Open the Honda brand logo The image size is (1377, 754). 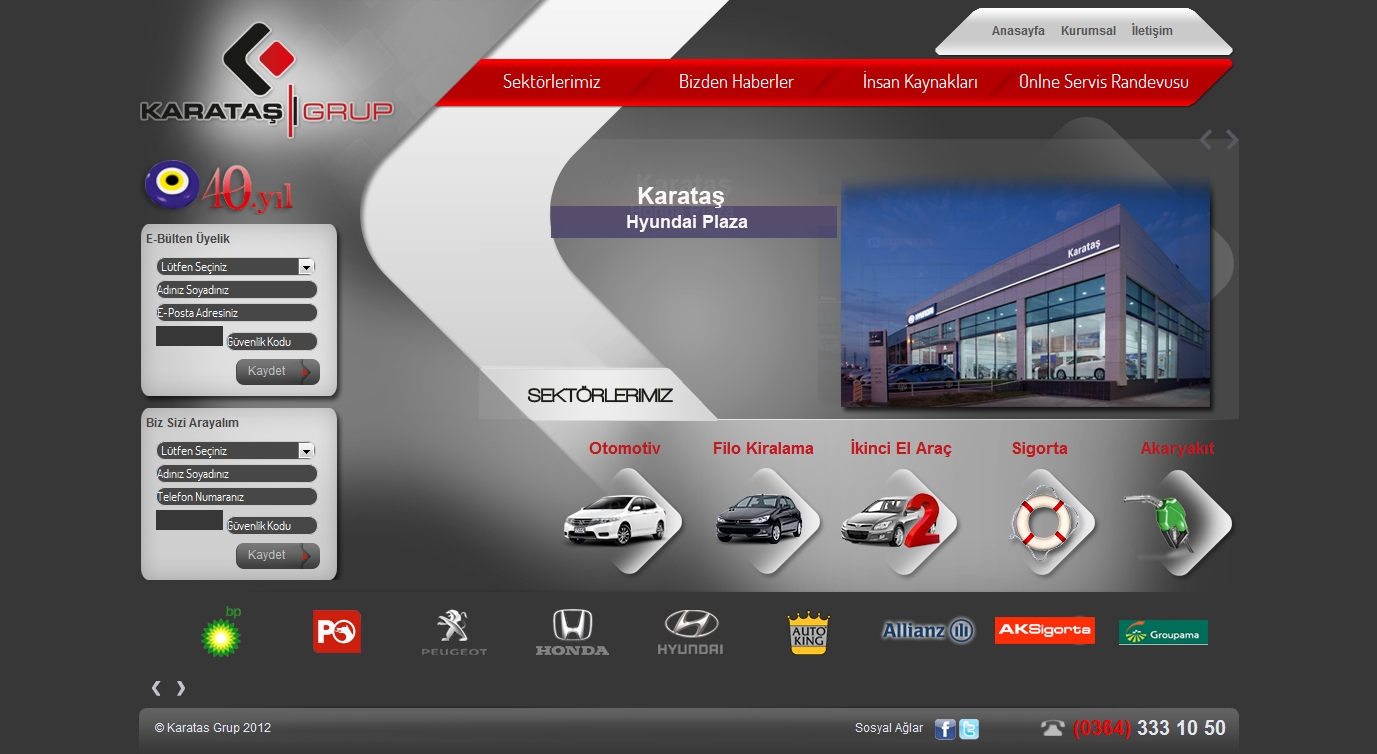coord(572,632)
